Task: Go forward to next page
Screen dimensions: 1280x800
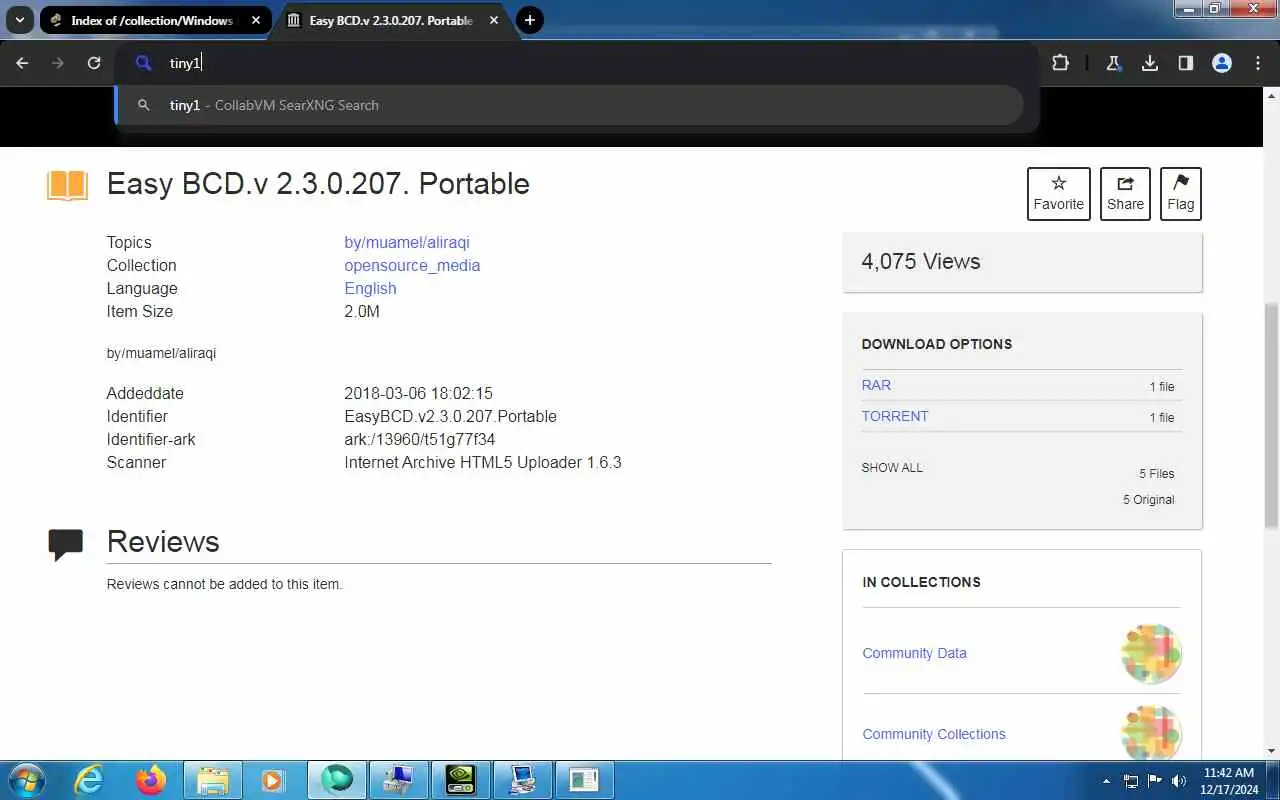Action: pyautogui.click(x=58, y=63)
